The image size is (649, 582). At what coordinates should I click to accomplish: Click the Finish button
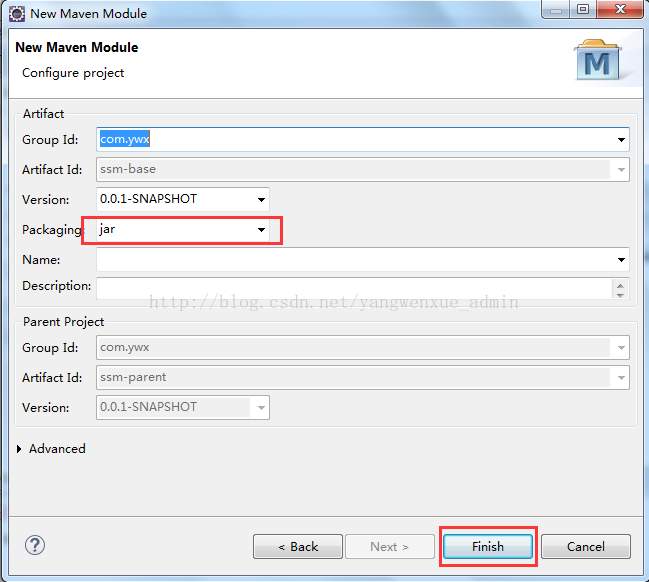[x=488, y=547]
